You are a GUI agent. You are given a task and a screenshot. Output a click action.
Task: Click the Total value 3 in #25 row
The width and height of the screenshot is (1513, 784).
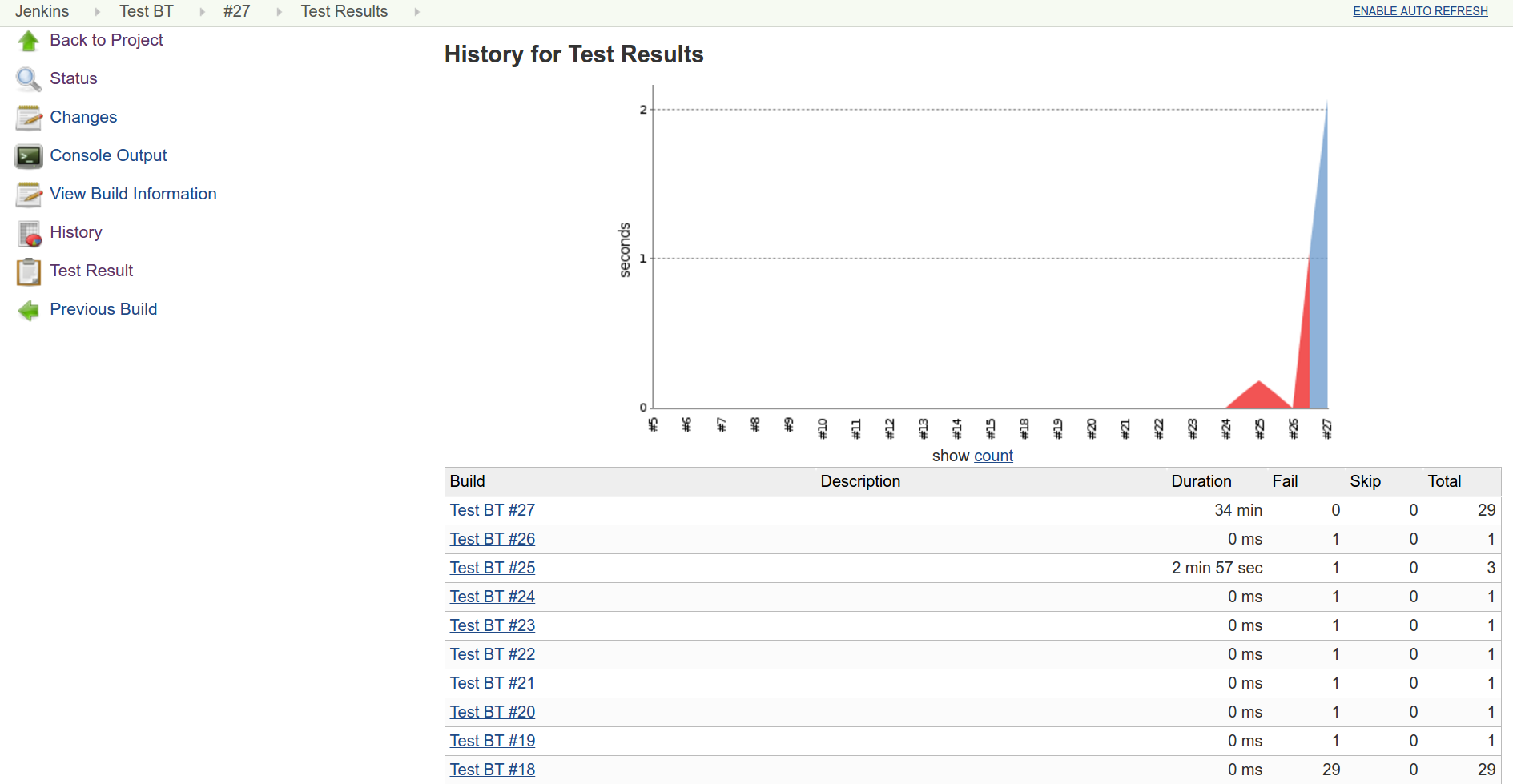point(1491,568)
